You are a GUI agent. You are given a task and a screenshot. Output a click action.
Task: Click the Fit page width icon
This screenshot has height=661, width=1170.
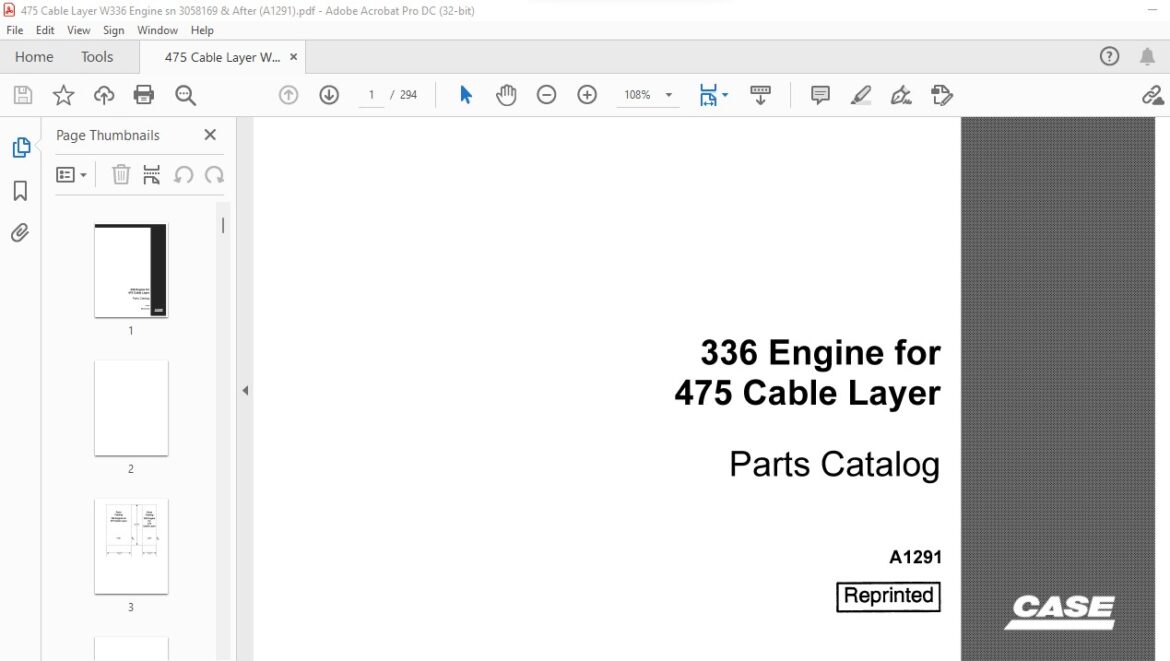707,95
